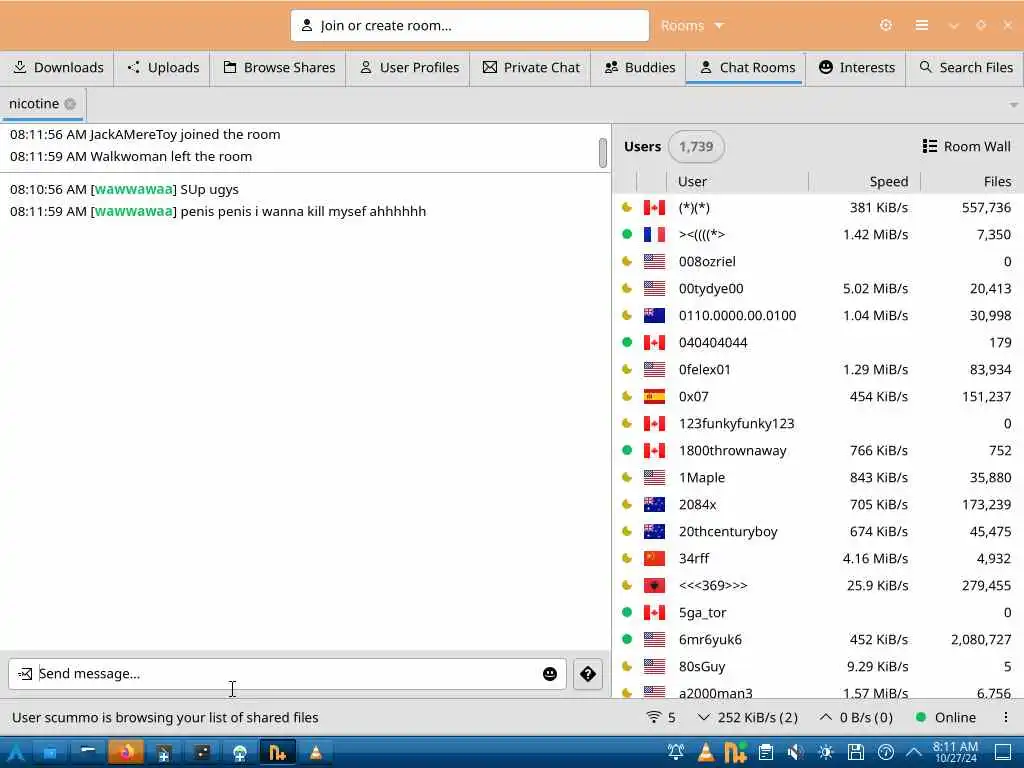
Task: Switch to Browse Shares tab
Action: 279,67
